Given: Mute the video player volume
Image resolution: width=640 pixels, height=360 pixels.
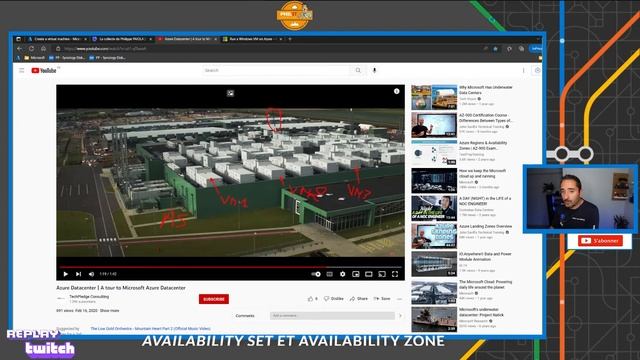Looking at the screenshot, I should (91, 274).
